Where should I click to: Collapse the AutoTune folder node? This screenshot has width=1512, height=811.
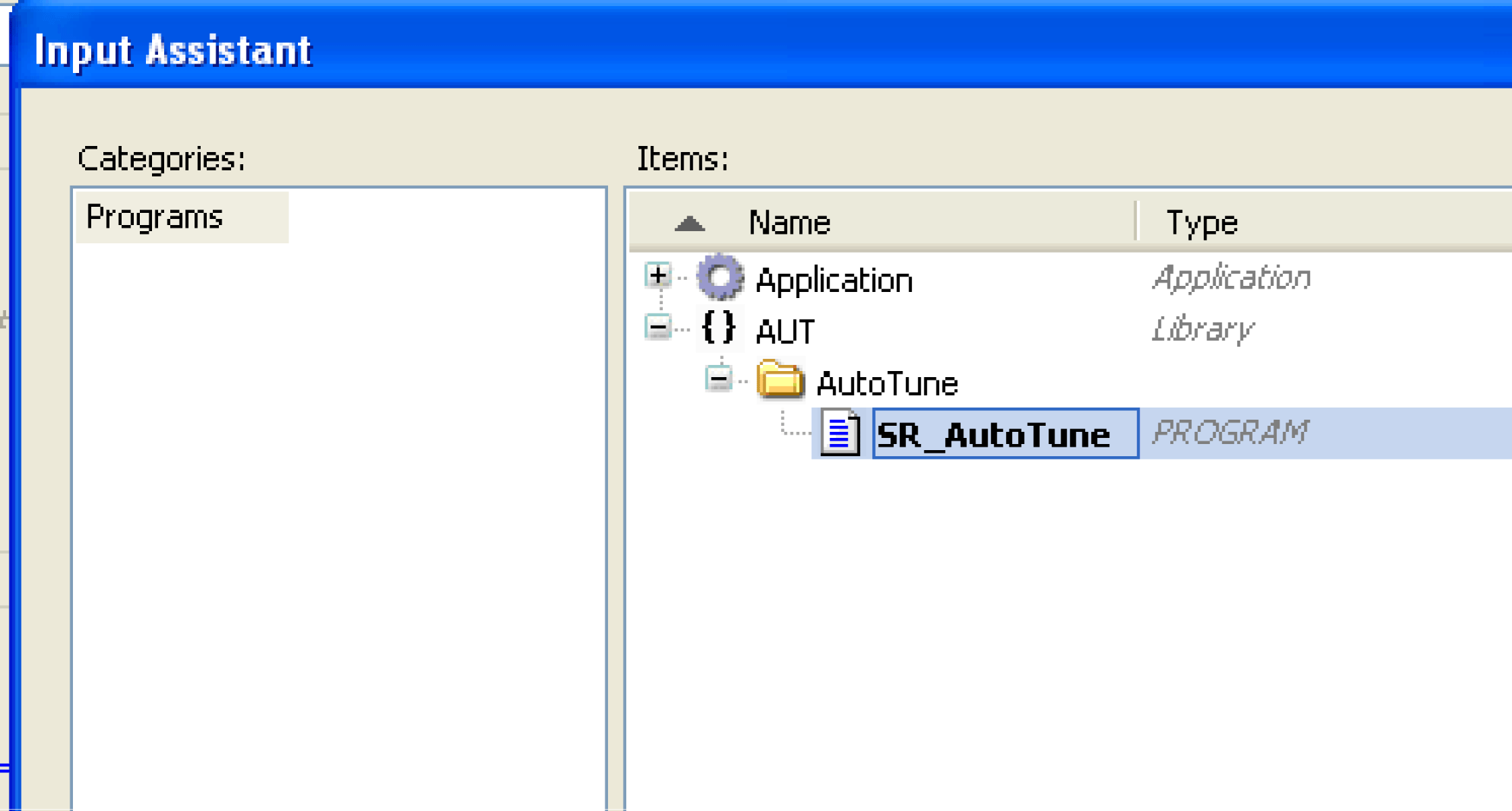(x=718, y=379)
